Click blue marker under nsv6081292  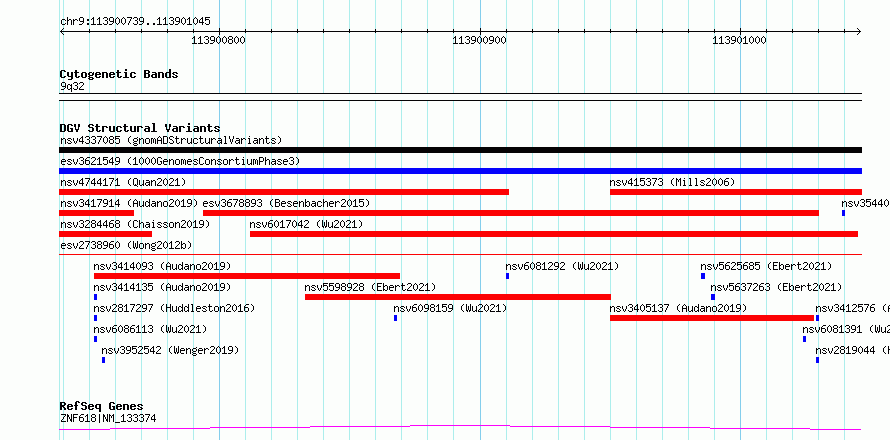(x=507, y=276)
